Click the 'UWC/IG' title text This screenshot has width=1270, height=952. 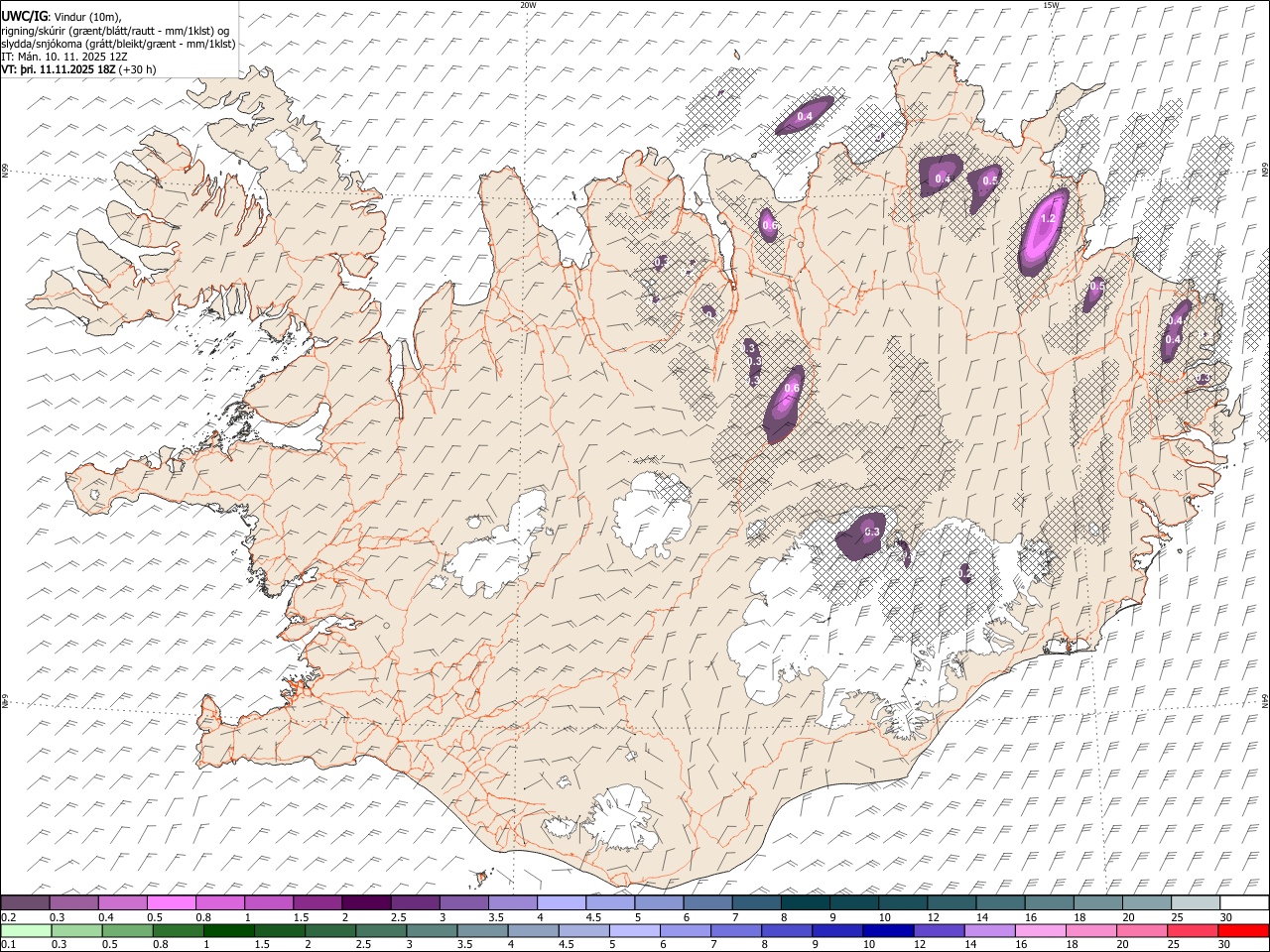click(x=25, y=17)
